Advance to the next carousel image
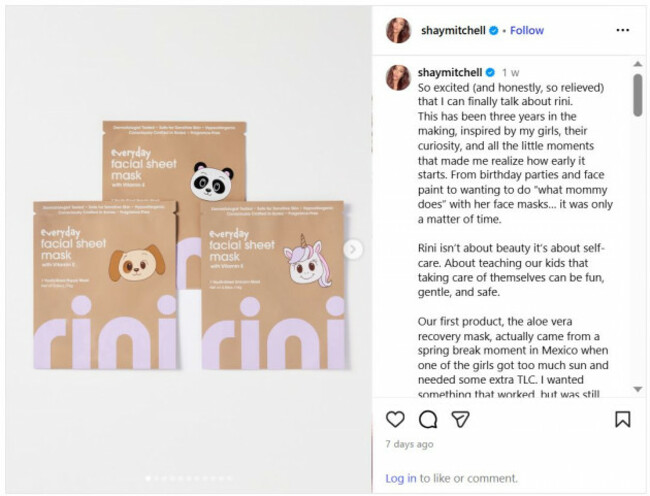The width and height of the screenshot is (650, 496). click(353, 249)
